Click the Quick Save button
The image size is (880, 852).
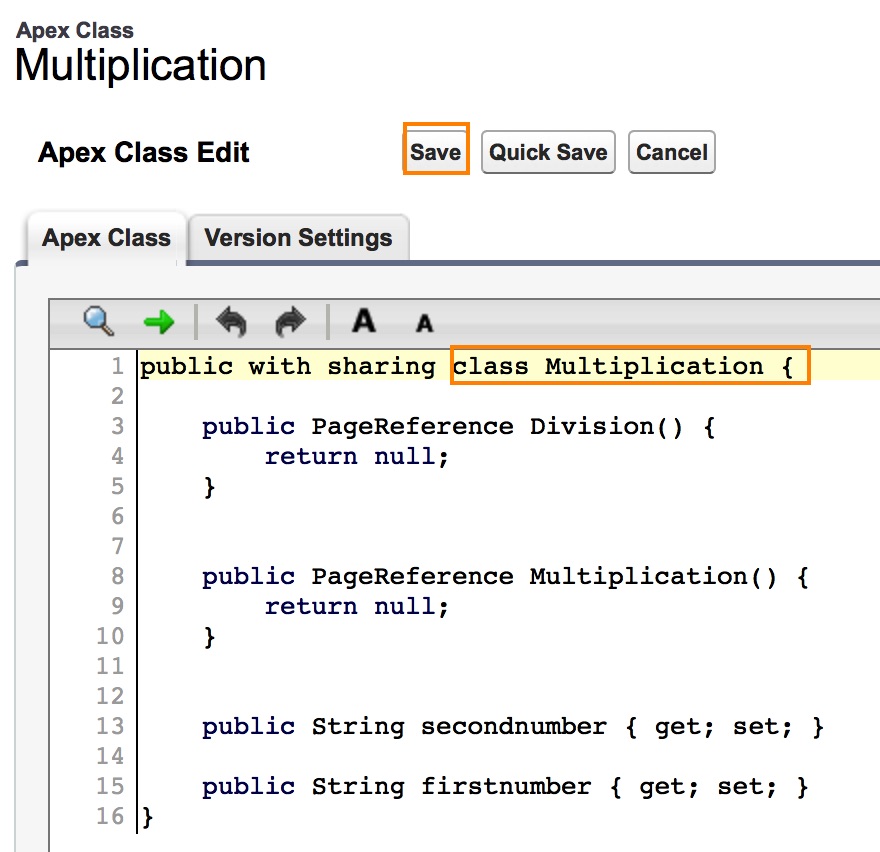coord(547,152)
